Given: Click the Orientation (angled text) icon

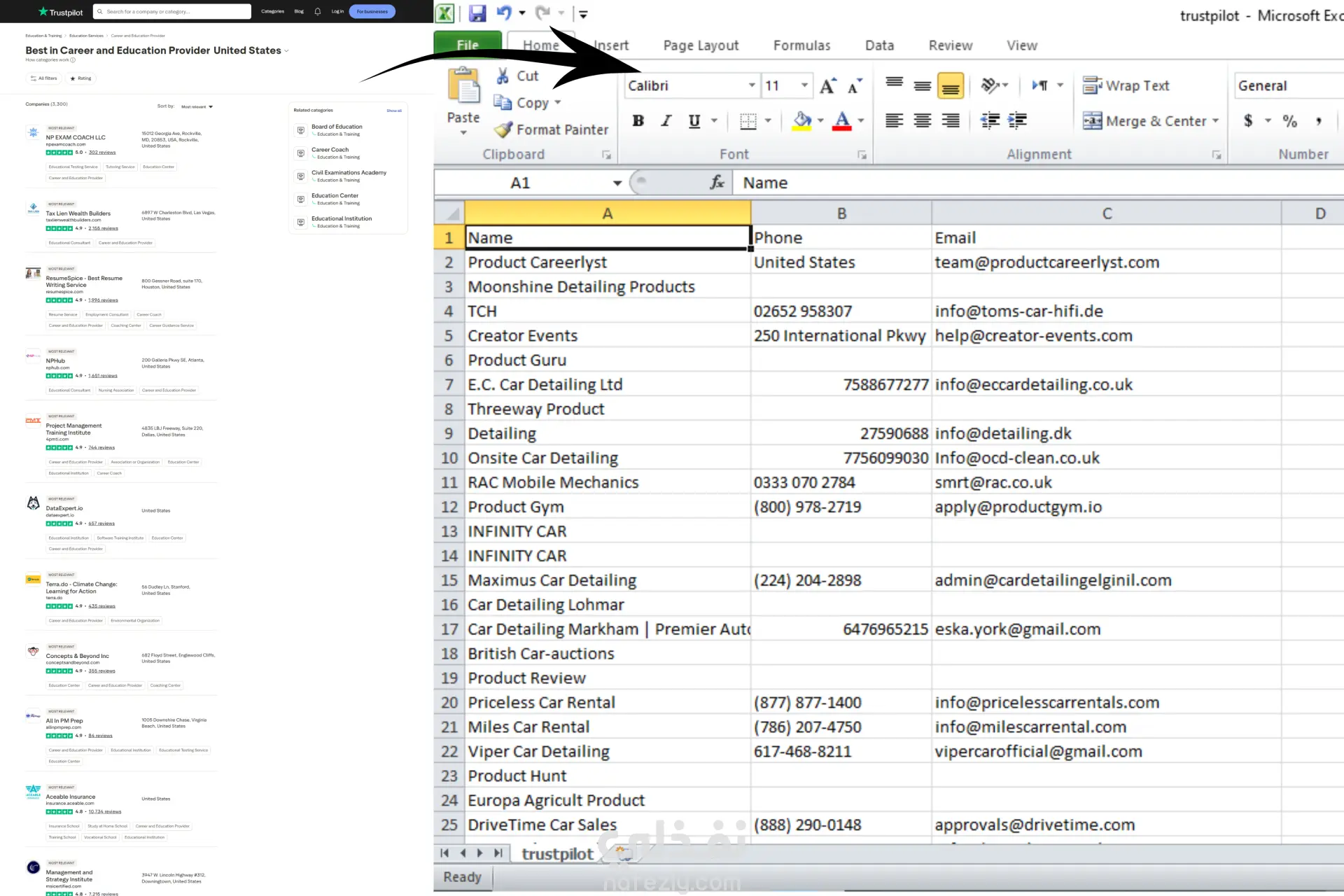Looking at the screenshot, I should pyautogui.click(x=990, y=85).
